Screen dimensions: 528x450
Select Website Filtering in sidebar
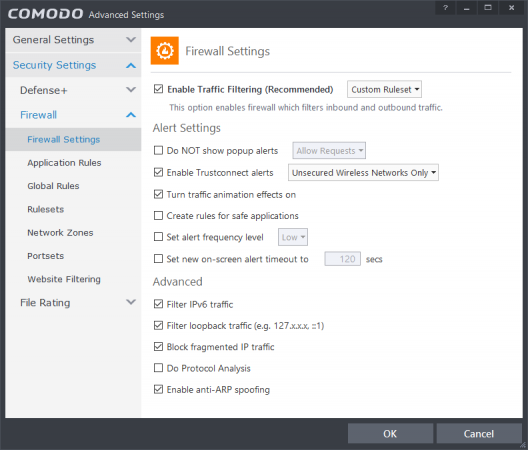coord(64,279)
